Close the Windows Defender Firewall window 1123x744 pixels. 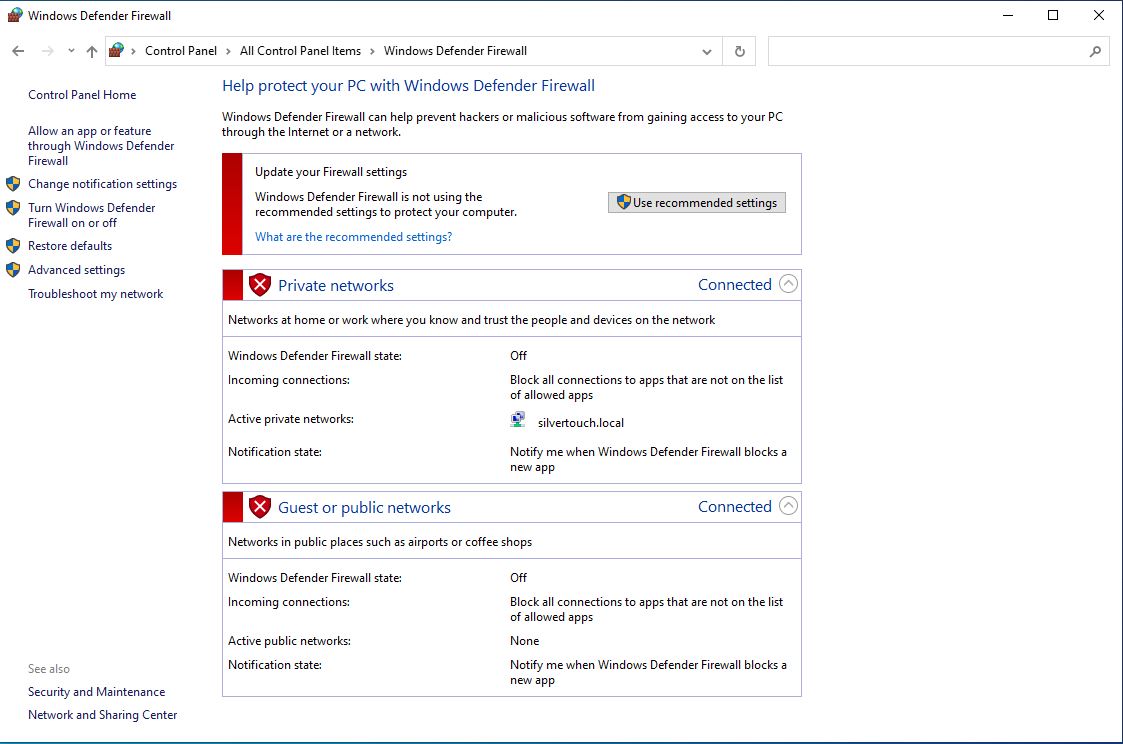point(1099,15)
